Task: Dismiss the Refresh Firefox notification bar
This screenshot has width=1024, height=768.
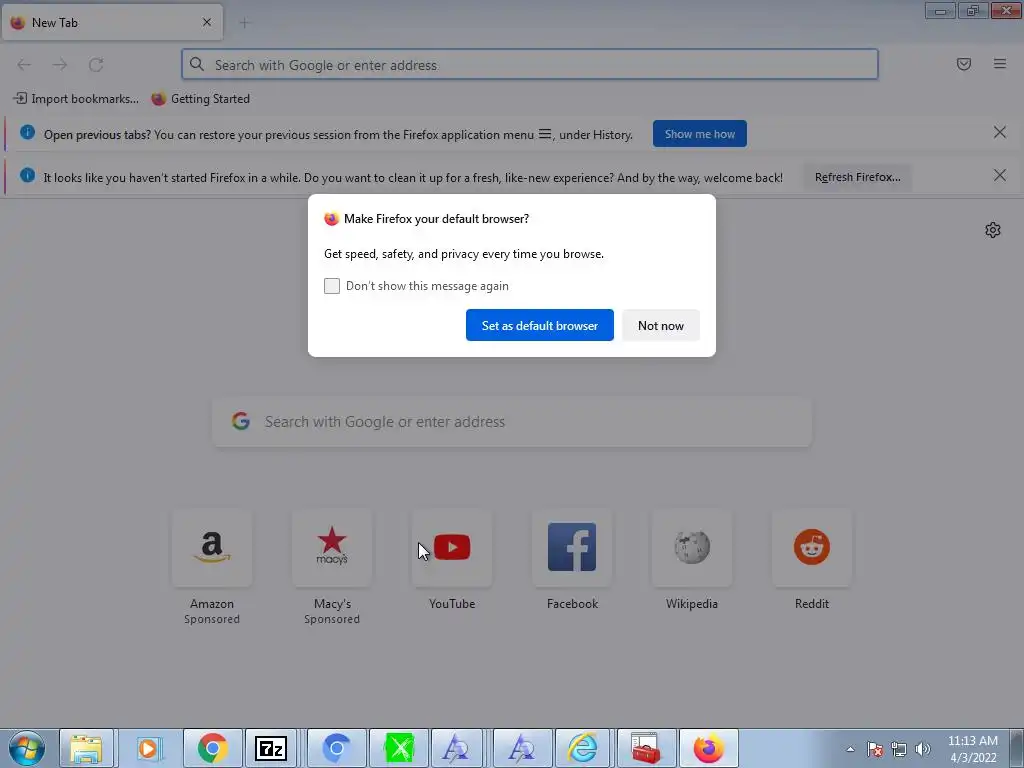Action: [x=1000, y=176]
